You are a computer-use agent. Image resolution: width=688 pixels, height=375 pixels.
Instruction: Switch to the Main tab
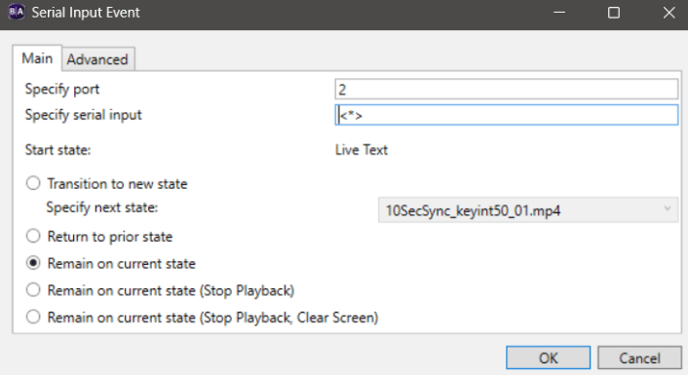pyautogui.click(x=37, y=58)
